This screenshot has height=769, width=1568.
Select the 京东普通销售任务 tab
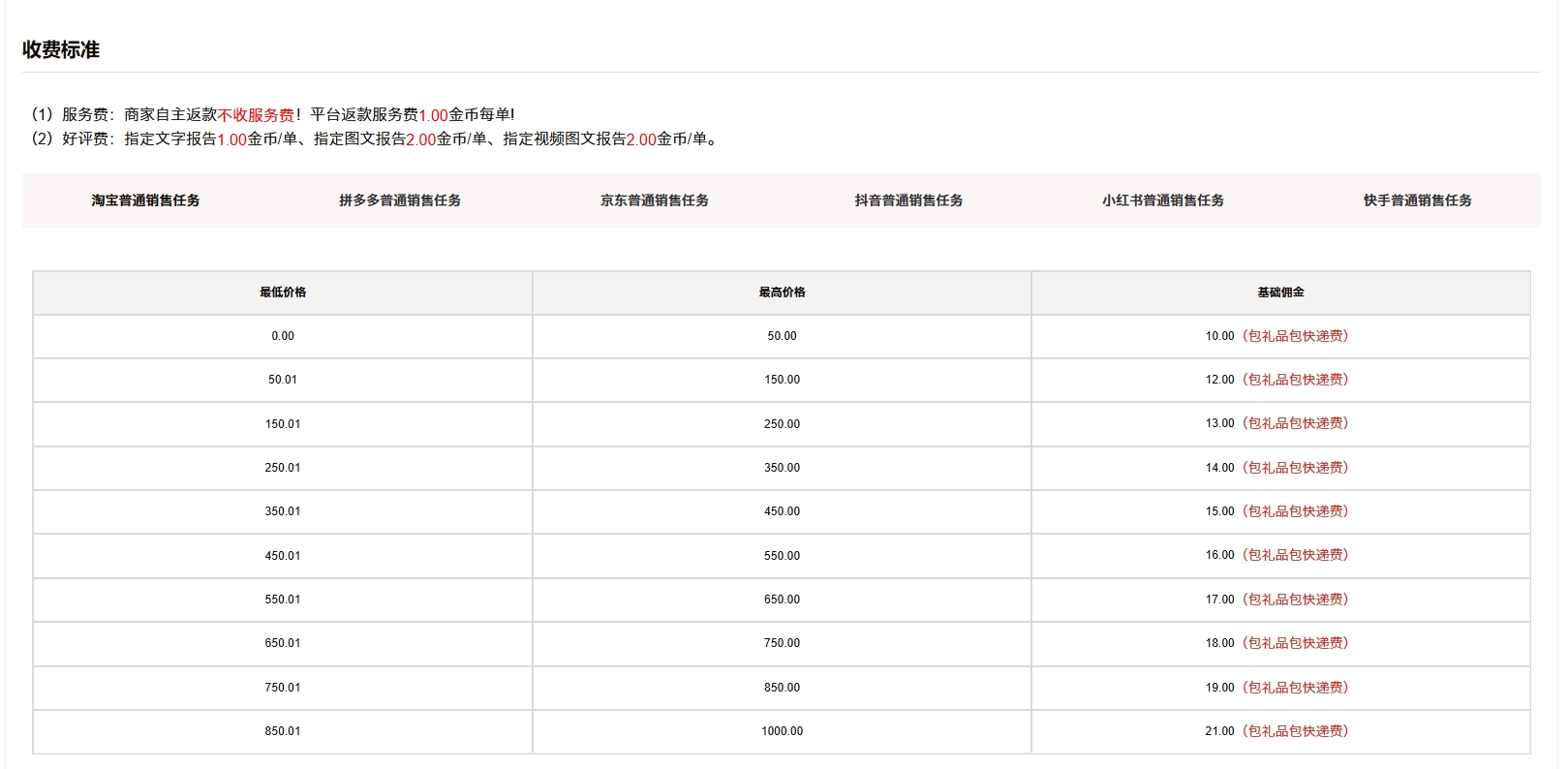(x=654, y=200)
